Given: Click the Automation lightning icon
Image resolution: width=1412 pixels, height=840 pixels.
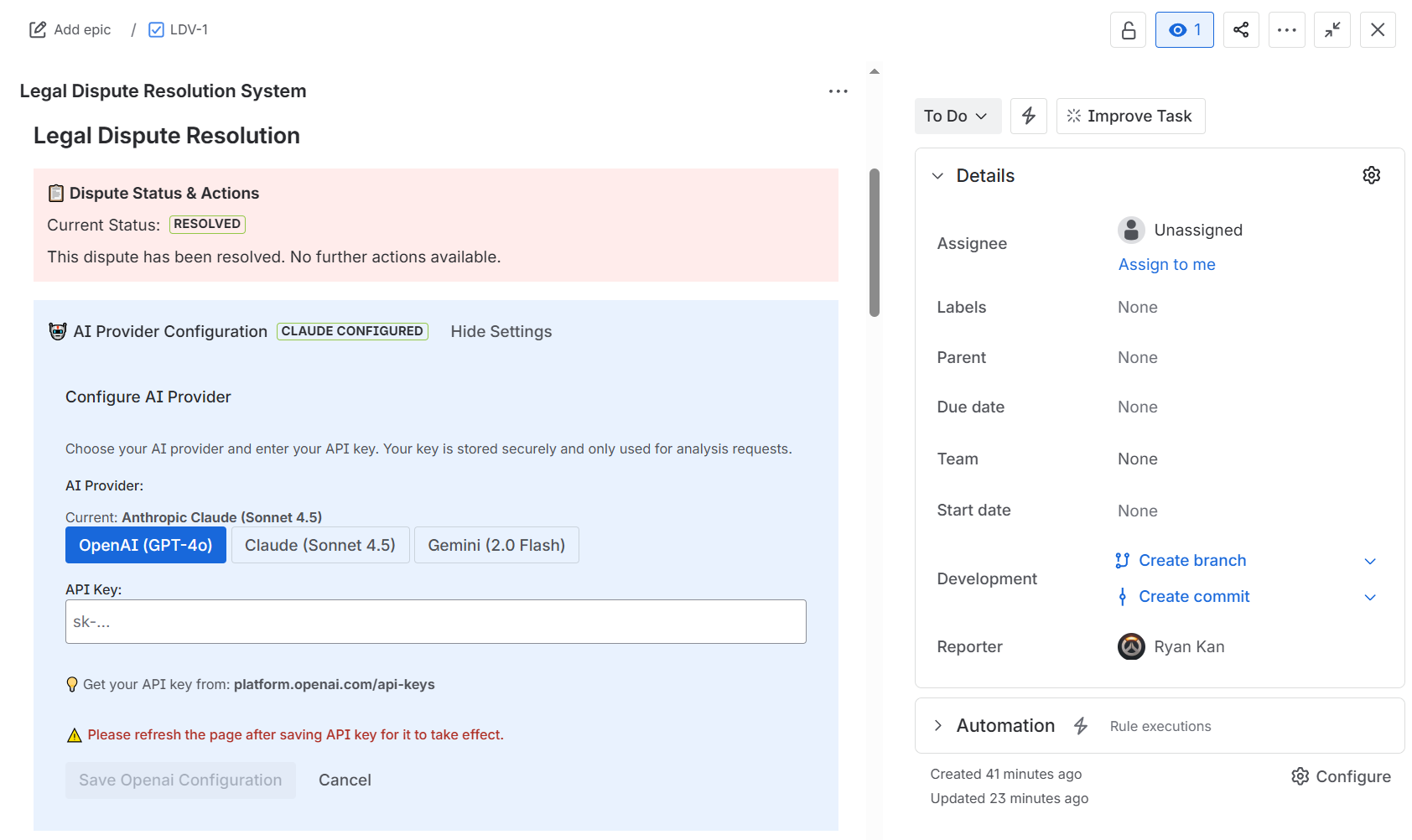Looking at the screenshot, I should click(1081, 726).
